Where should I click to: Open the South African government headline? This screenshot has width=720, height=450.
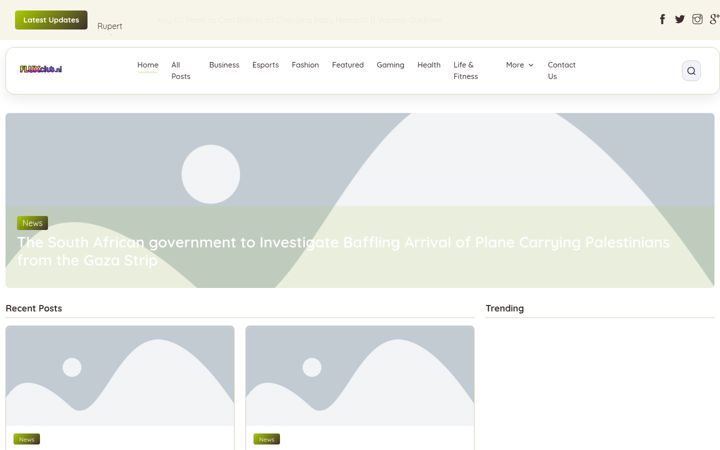click(343, 251)
